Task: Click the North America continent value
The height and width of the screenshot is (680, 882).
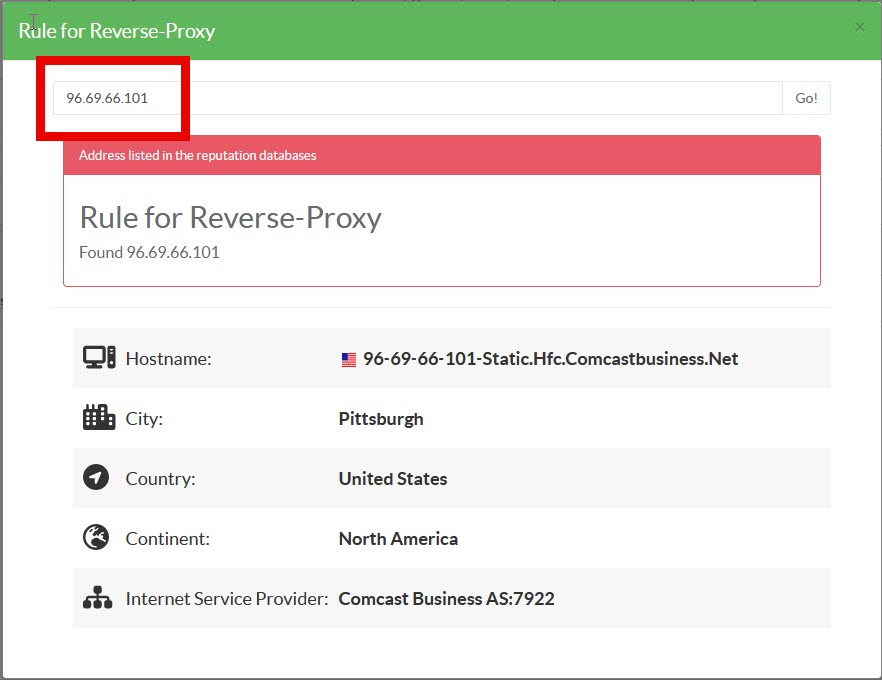Action: tap(398, 539)
